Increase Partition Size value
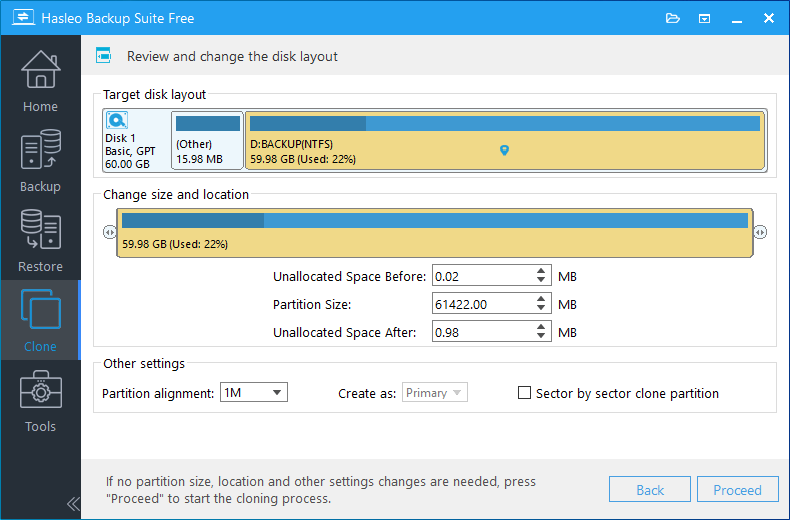 point(541,299)
